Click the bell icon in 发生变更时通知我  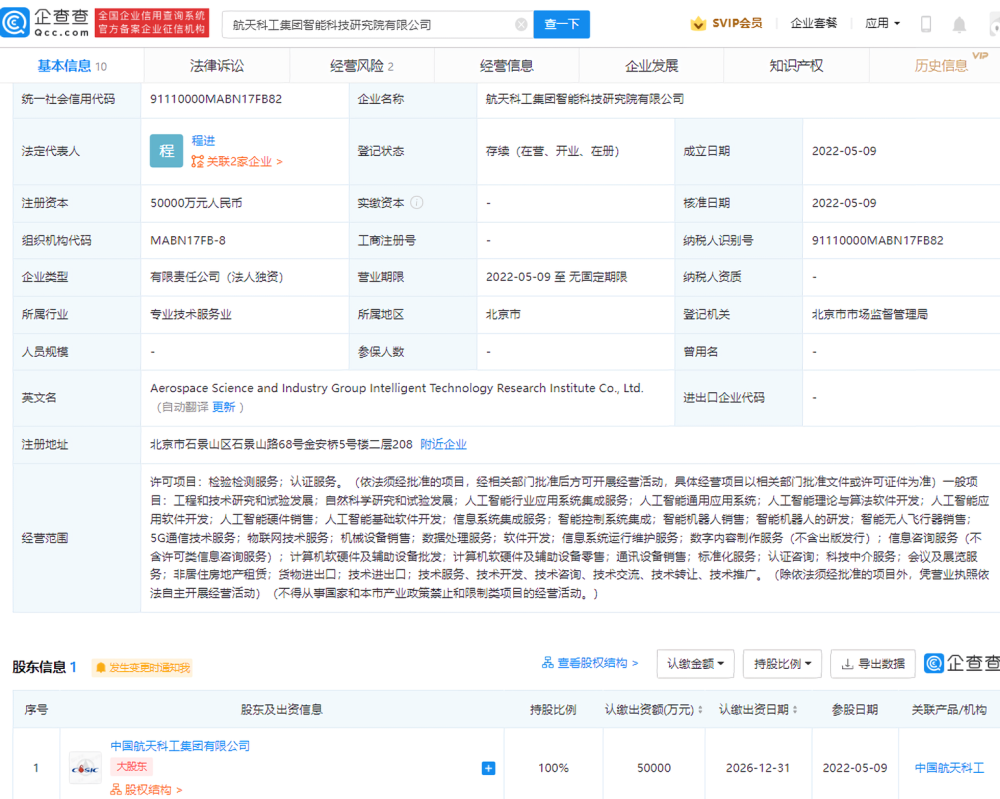tap(100, 668)
